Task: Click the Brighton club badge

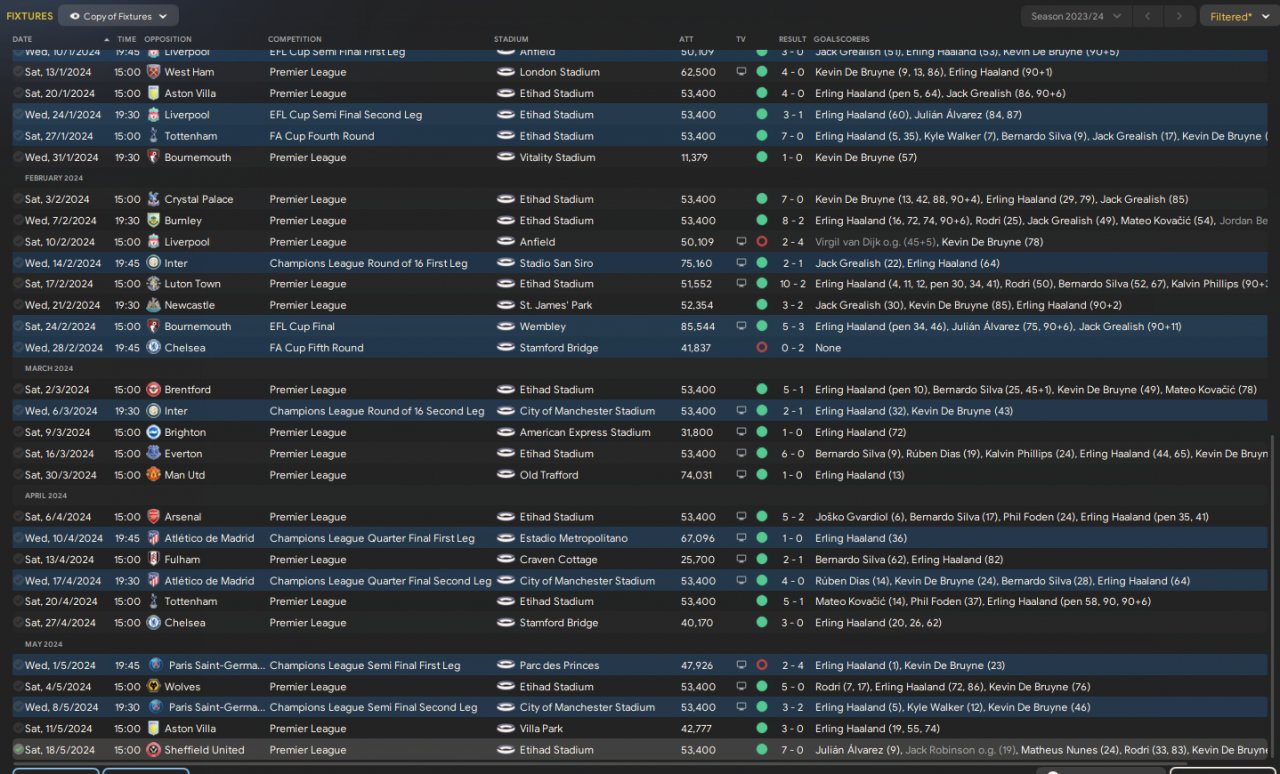Action: tap(153, 432)
